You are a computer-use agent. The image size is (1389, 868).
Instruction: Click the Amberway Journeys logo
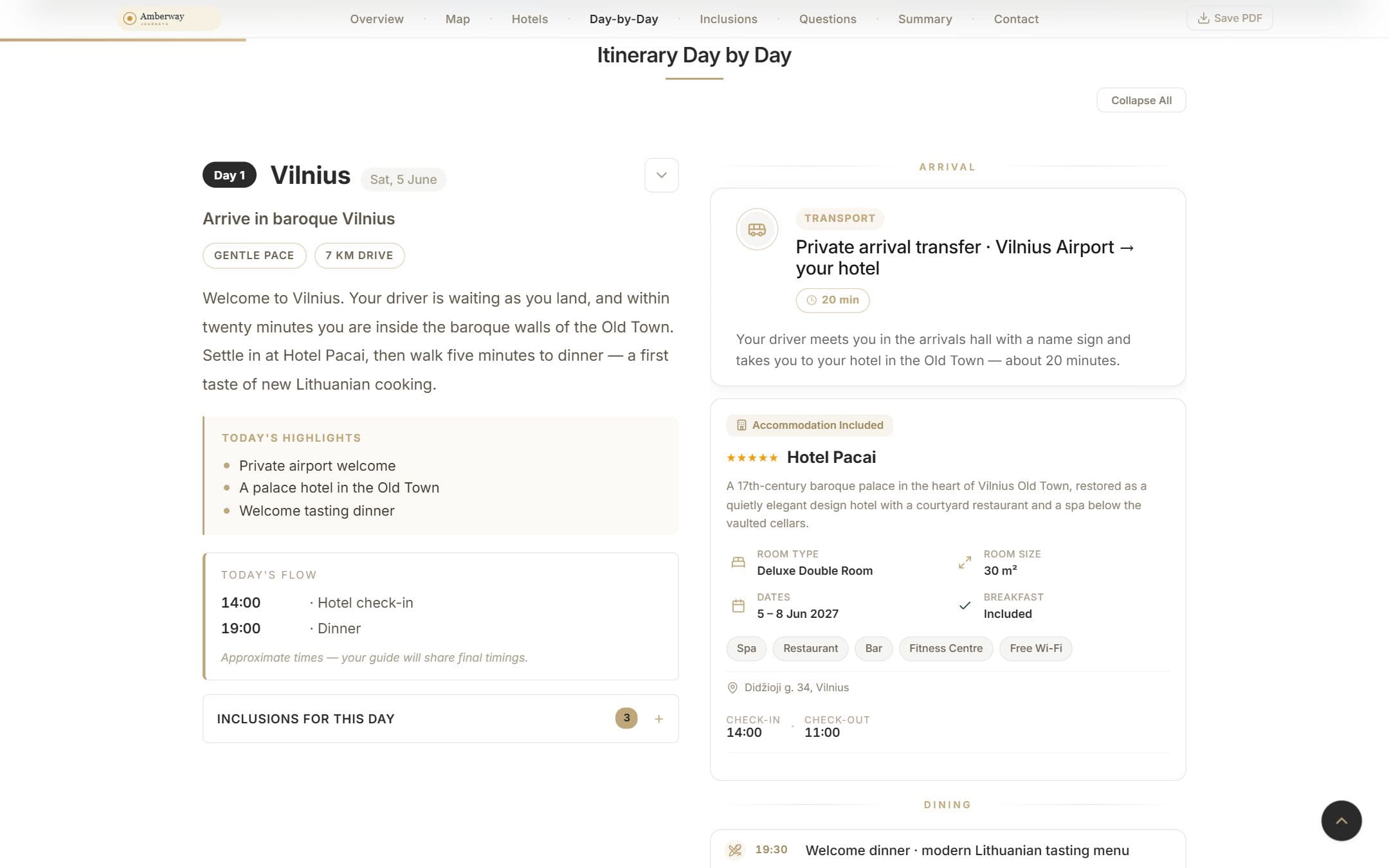168,19
